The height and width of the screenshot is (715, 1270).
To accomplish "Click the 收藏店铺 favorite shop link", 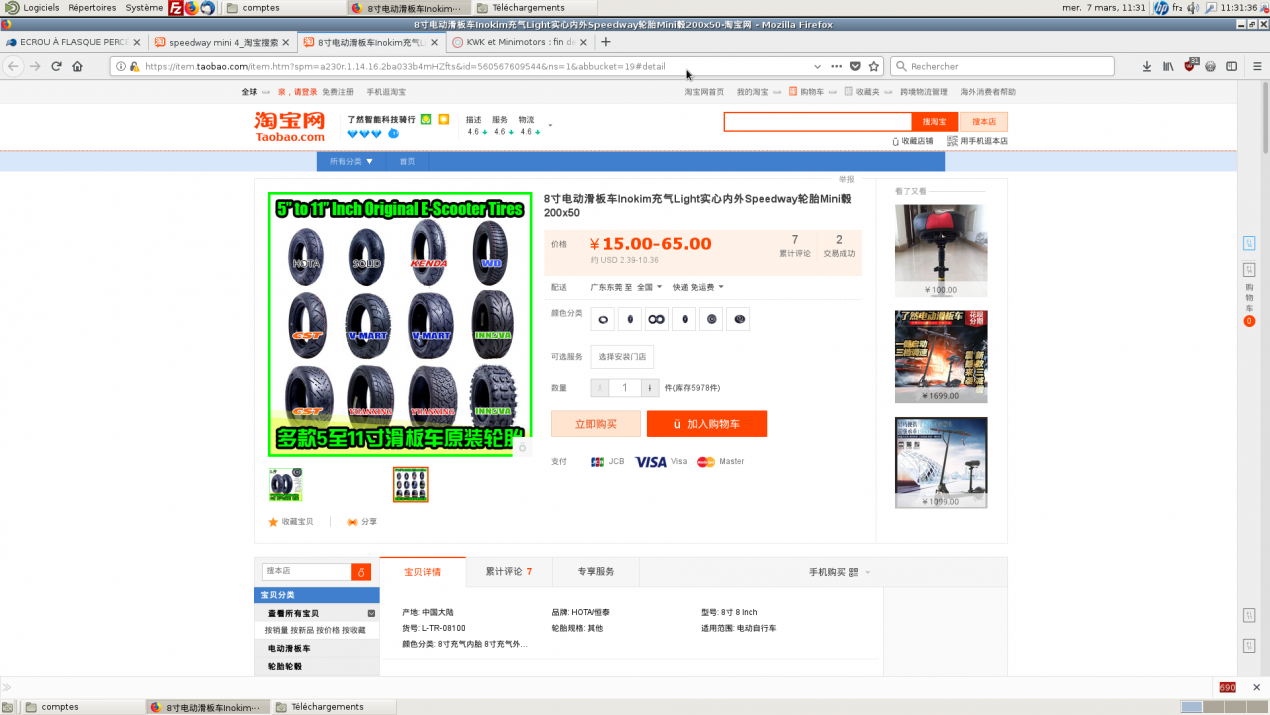I will point(917,141).
